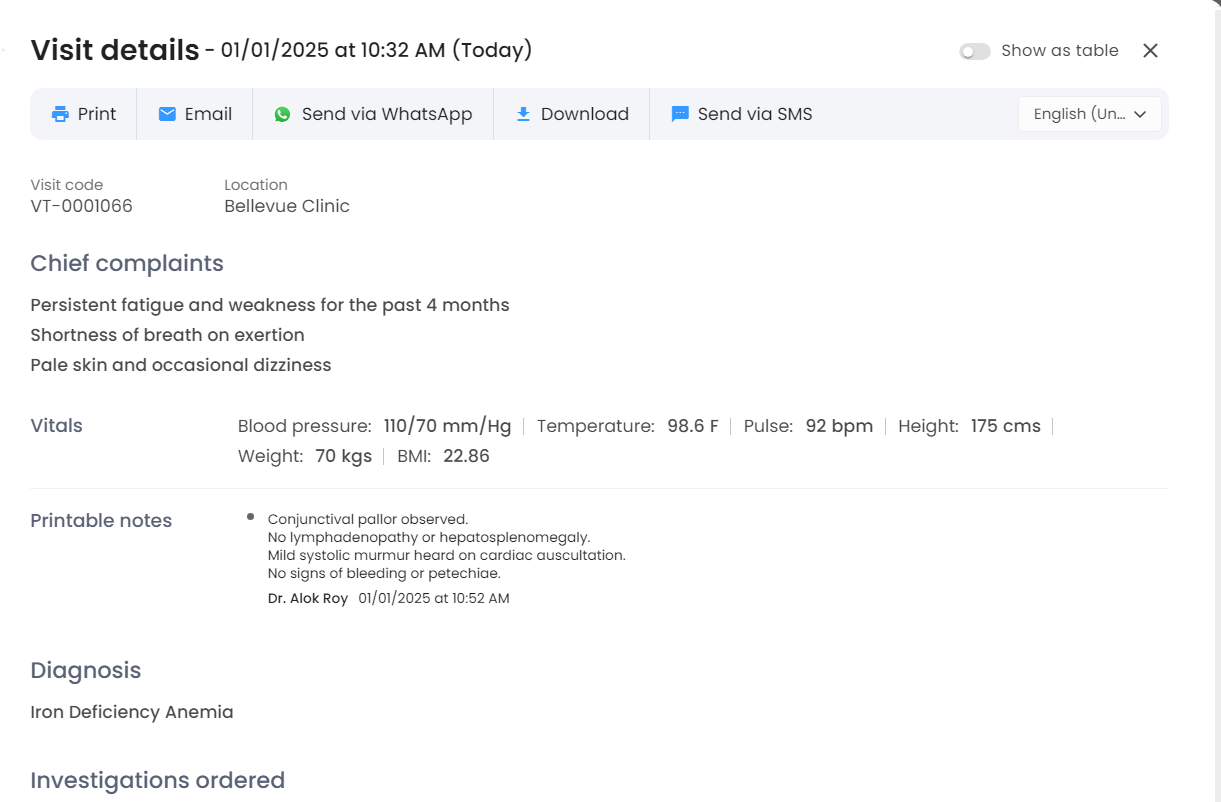The height and width of the screenshot is (802, 1221).
Task: Click the green WhatsApp logo icon
Action: (282, 115)
